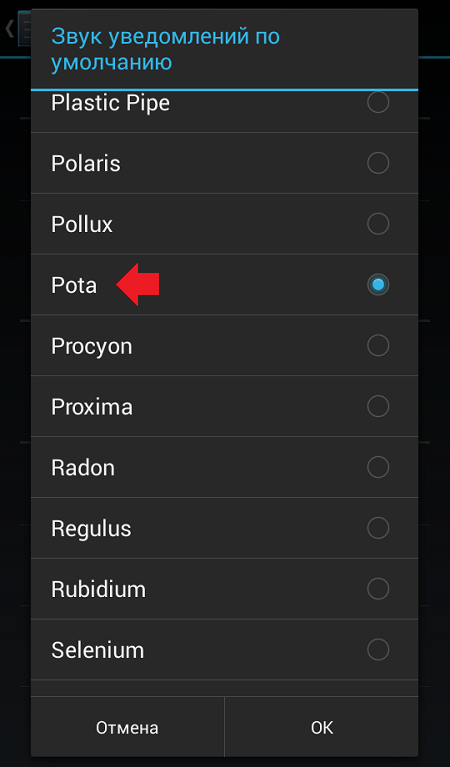Image resolution: width=450 pixels, height=767 pixels.
Task: Click the Rubidium list entry text
Action: (98, 589)
